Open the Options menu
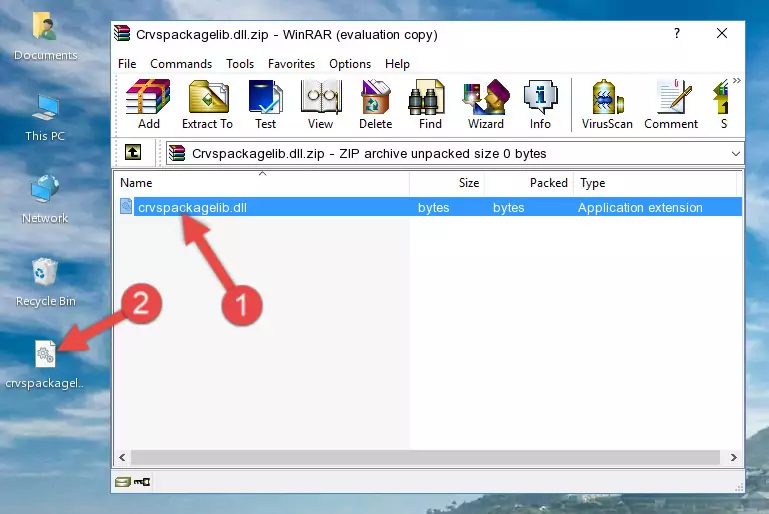769x514 pixels. tap(350, 64)
